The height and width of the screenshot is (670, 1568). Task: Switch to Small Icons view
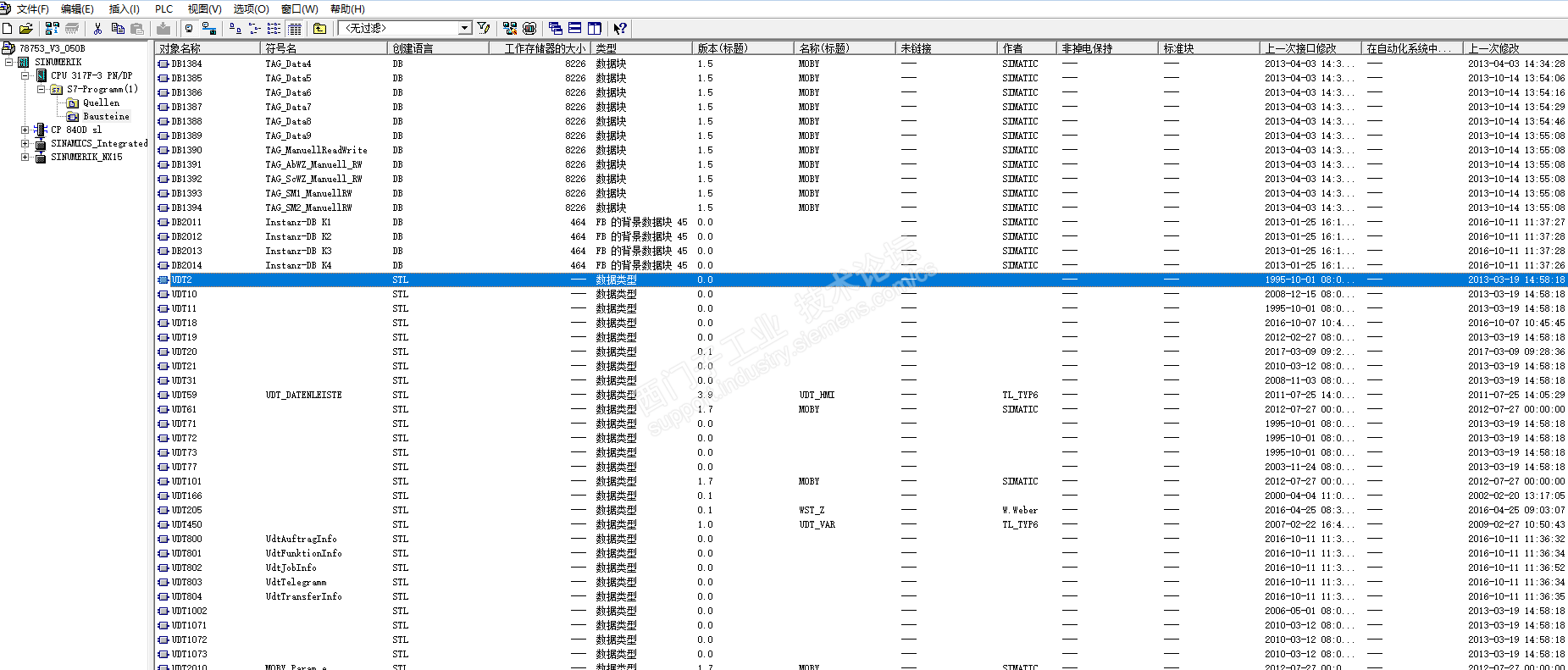(x=255, y=28)
